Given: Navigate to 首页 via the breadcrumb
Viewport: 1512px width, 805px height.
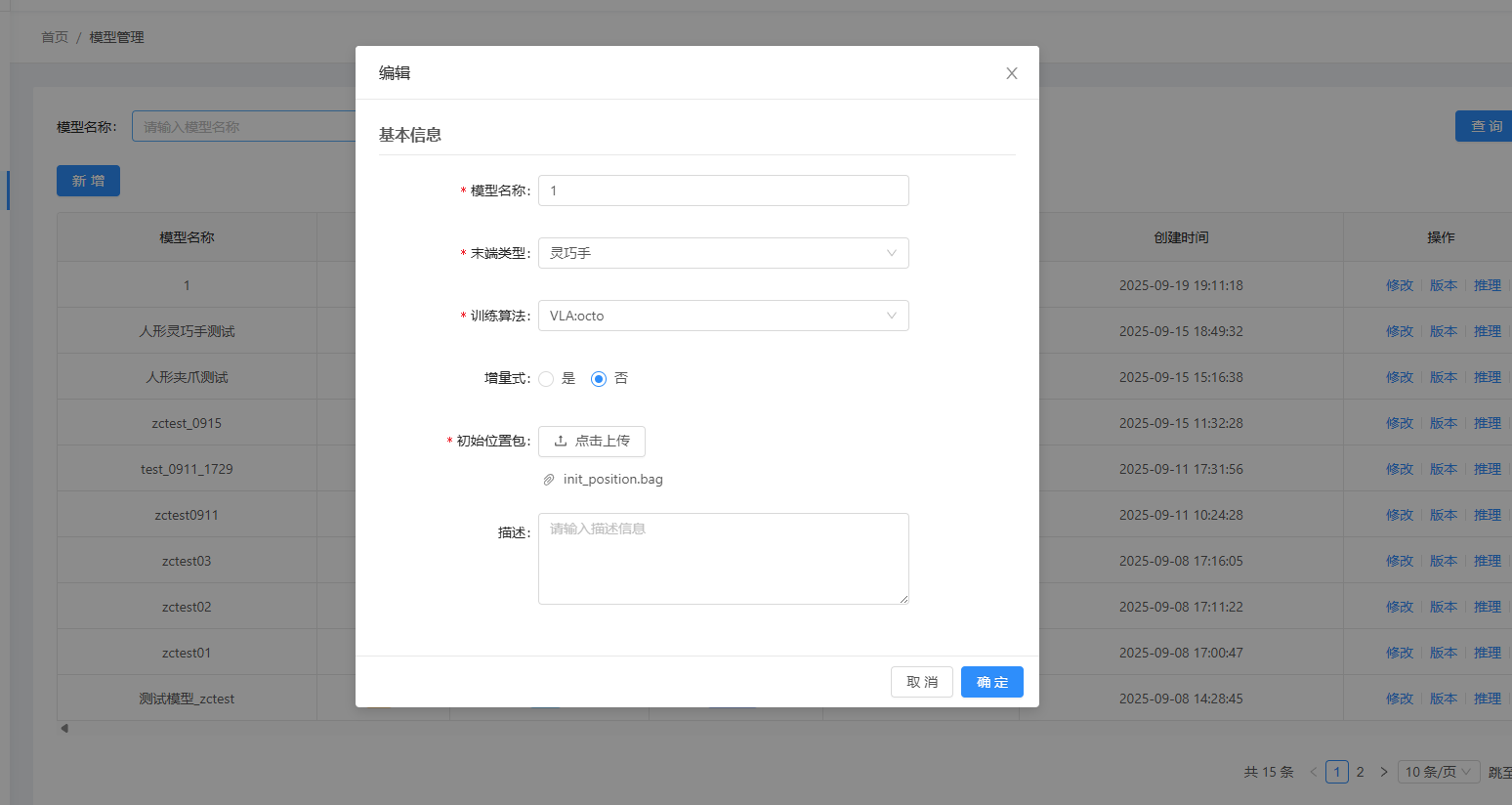Looking at the screenshot, I should [55, 37].
